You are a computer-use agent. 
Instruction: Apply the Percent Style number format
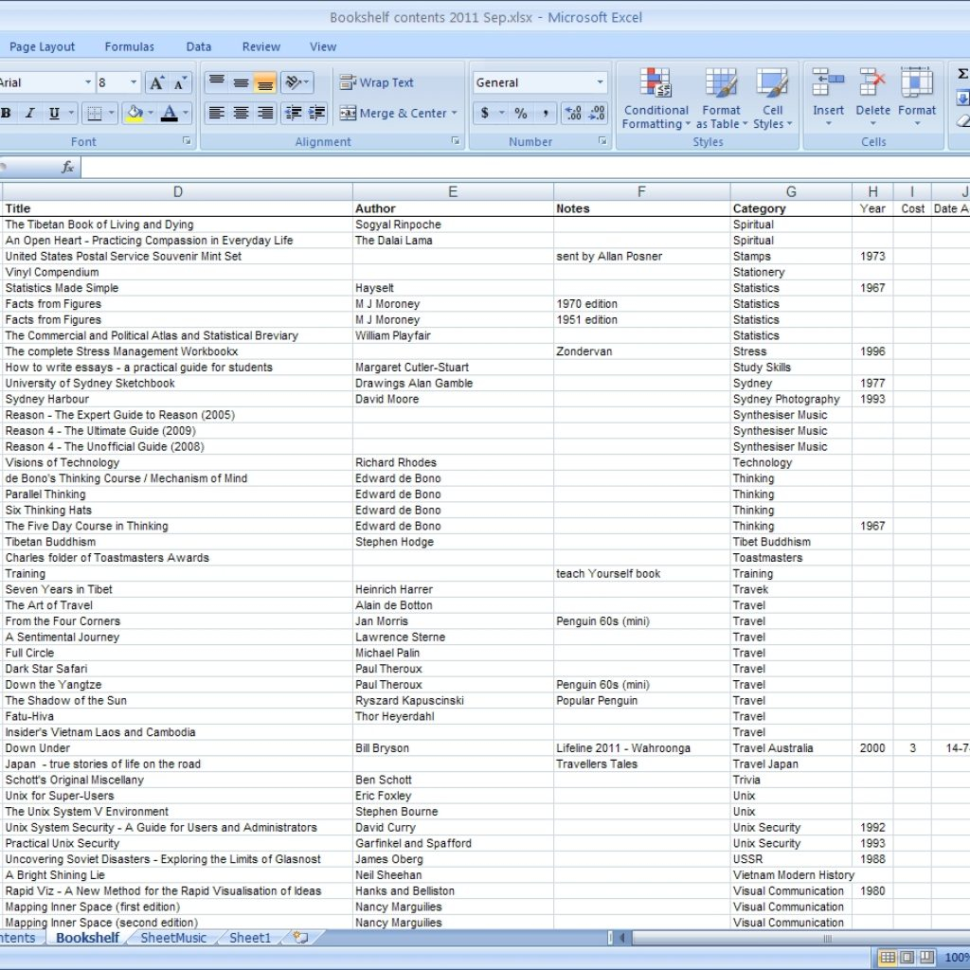[x=521, y=113]
